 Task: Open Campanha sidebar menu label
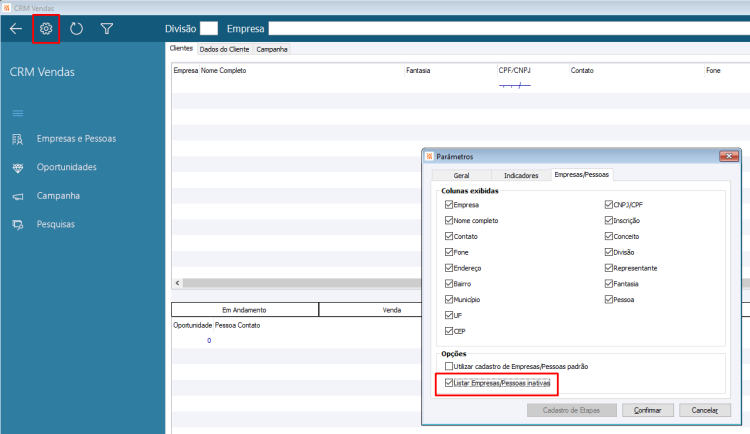click(58, 196)
